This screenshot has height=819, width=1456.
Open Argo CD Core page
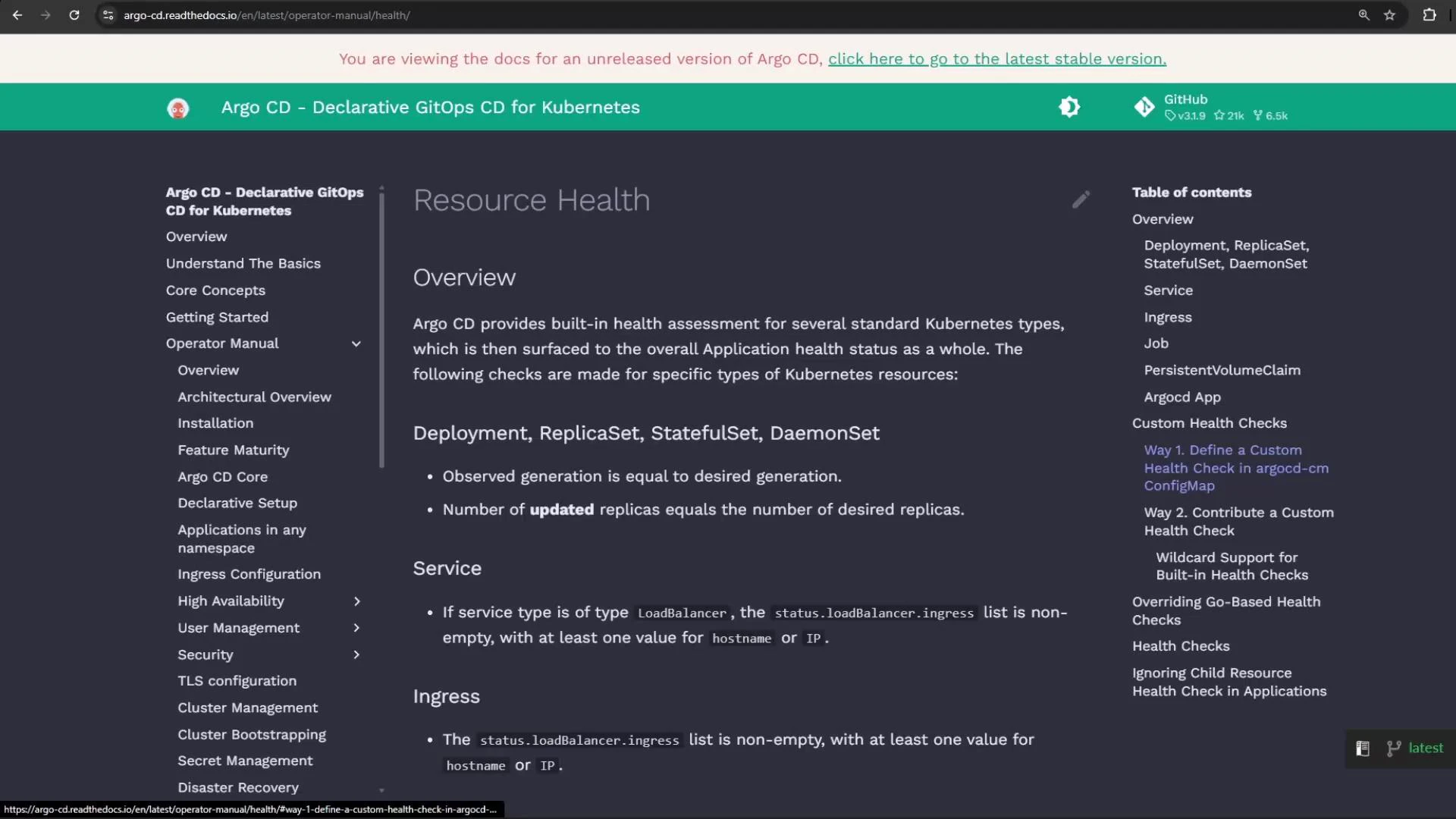[222, 477]
